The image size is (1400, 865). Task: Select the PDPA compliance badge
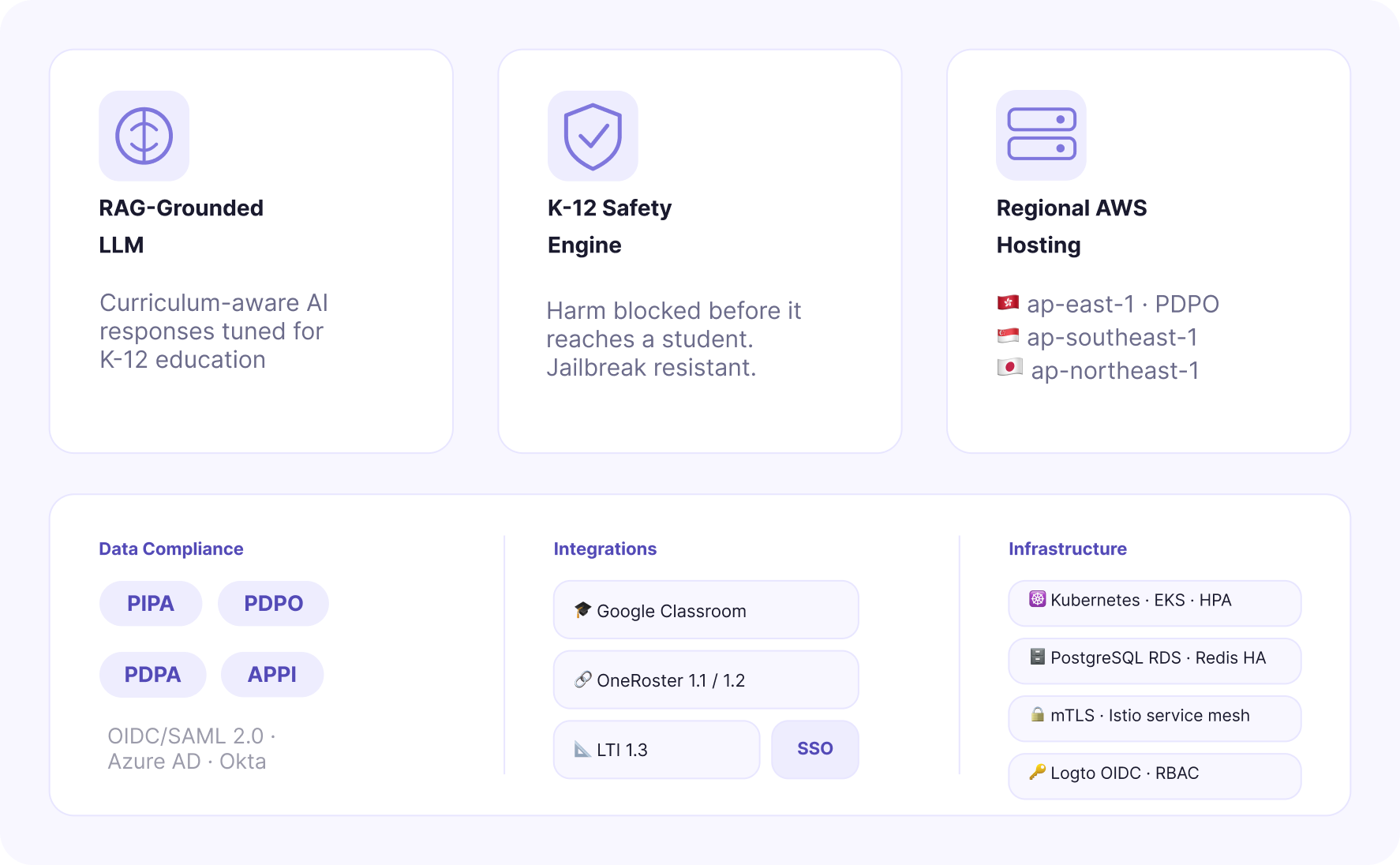pos(152,675)
